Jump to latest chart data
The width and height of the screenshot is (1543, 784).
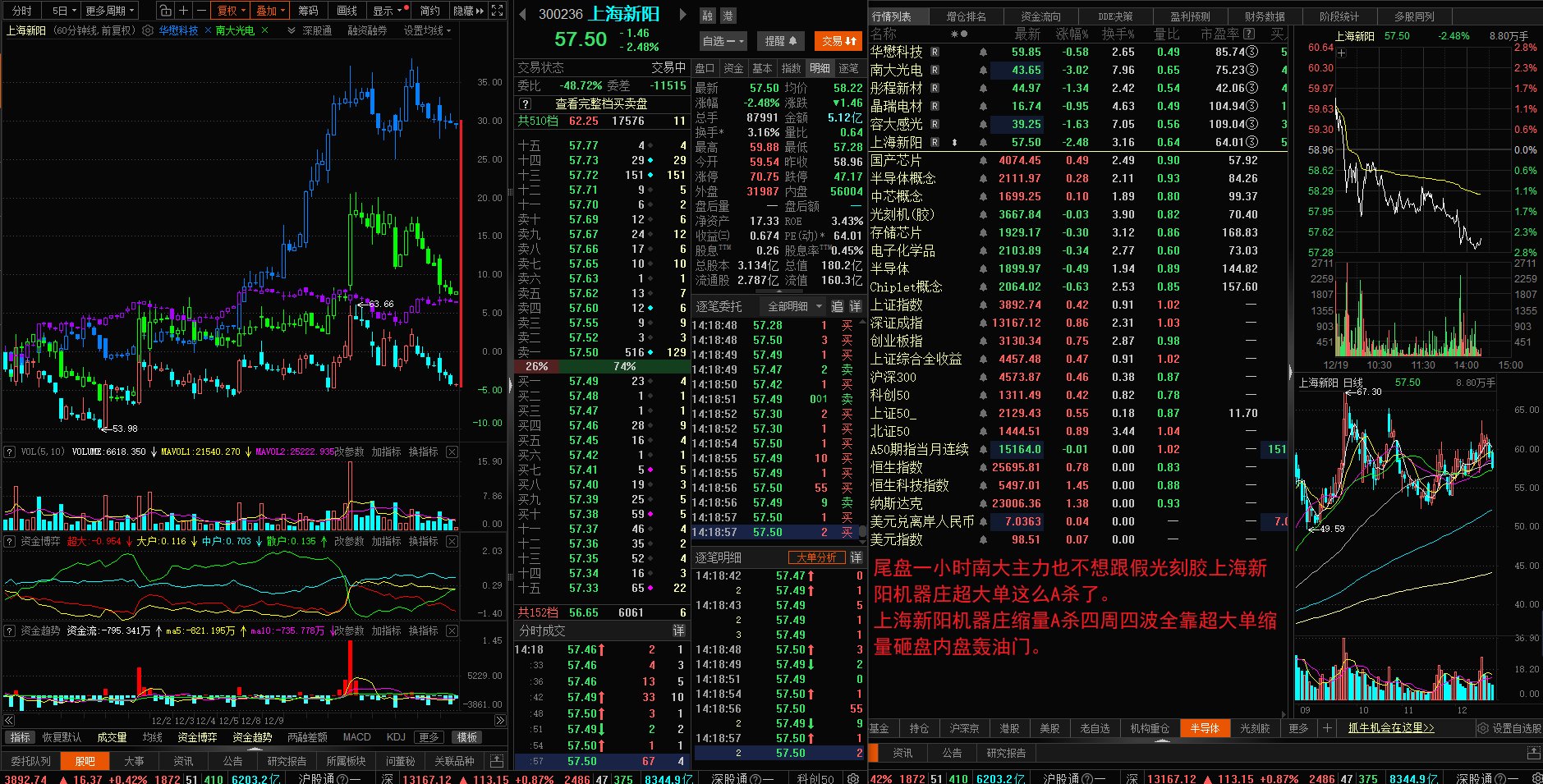500,721
